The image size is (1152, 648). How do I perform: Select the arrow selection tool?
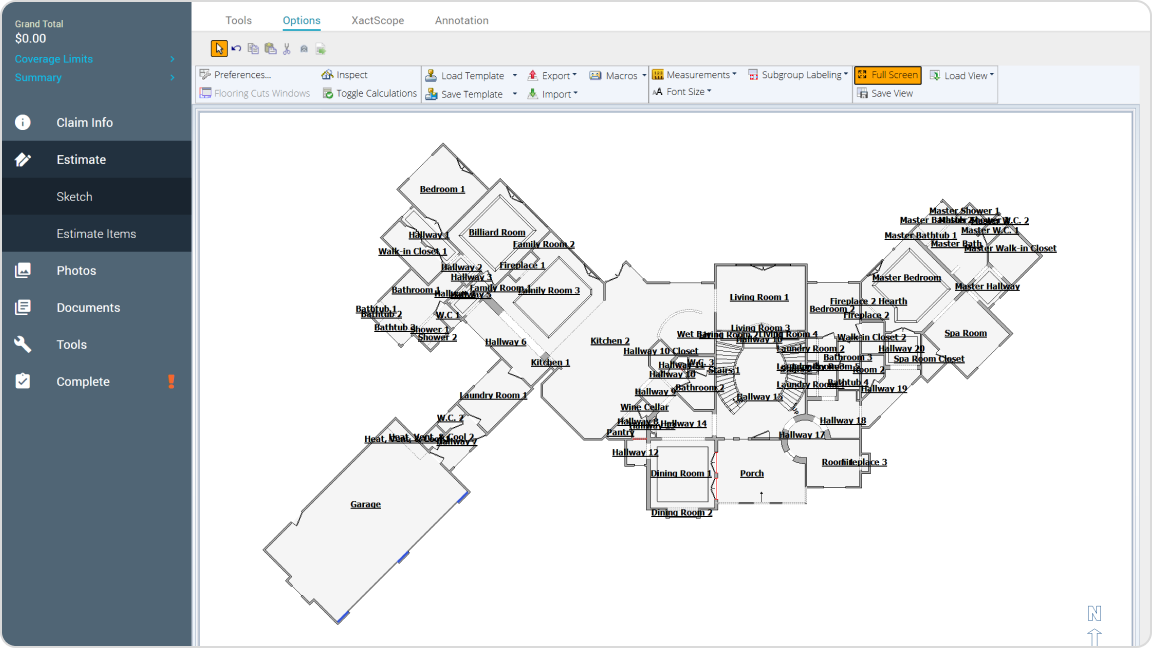[x=219, y=47]
